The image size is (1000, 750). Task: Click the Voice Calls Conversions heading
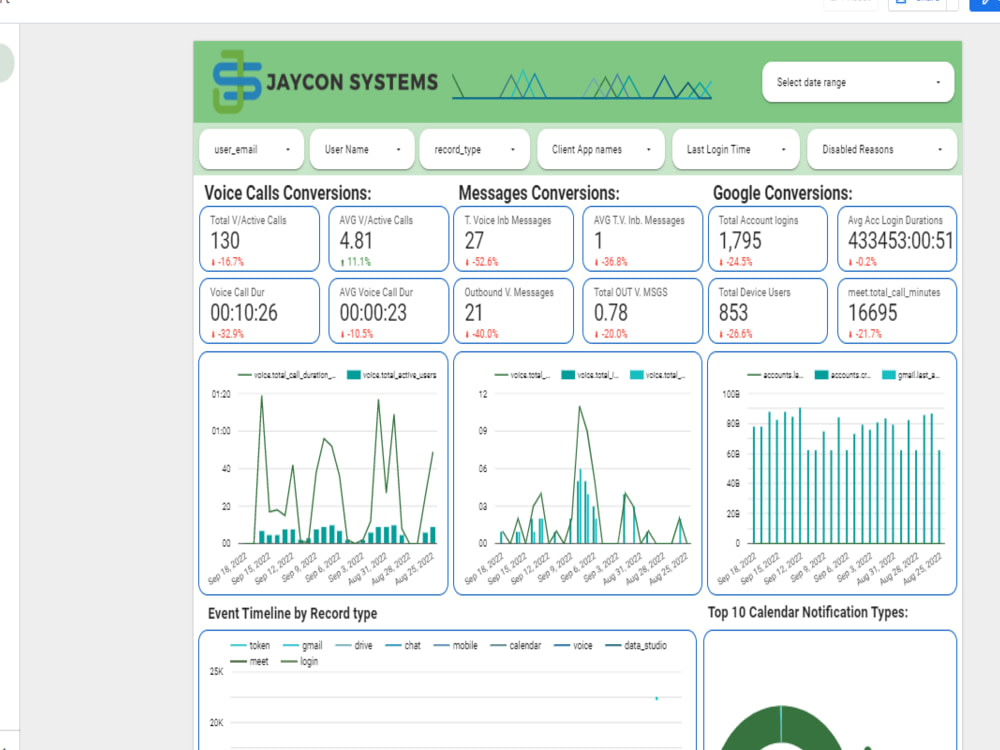[288, 193]
